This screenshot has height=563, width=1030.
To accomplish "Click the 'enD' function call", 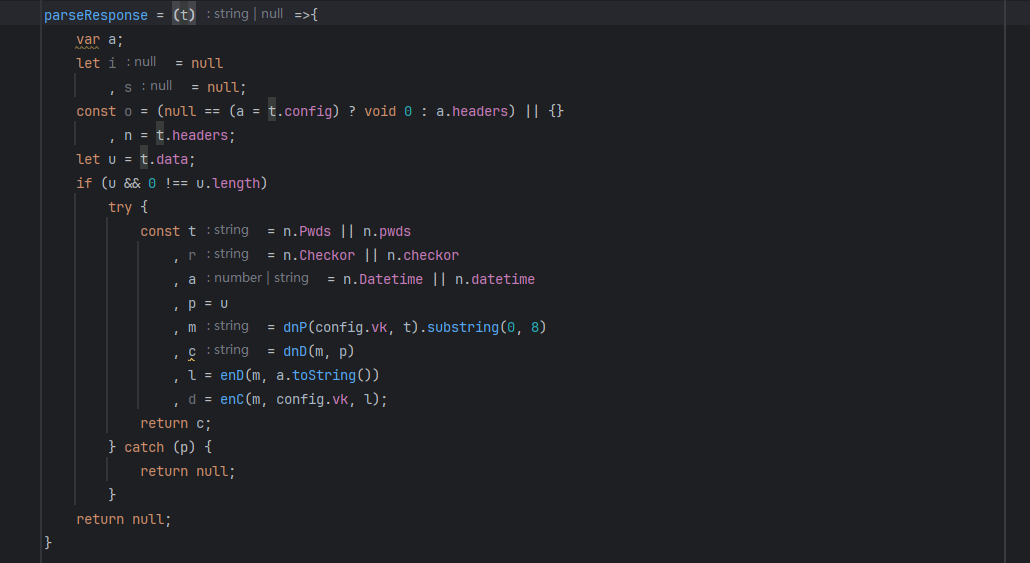I will (x=232, y=375).
